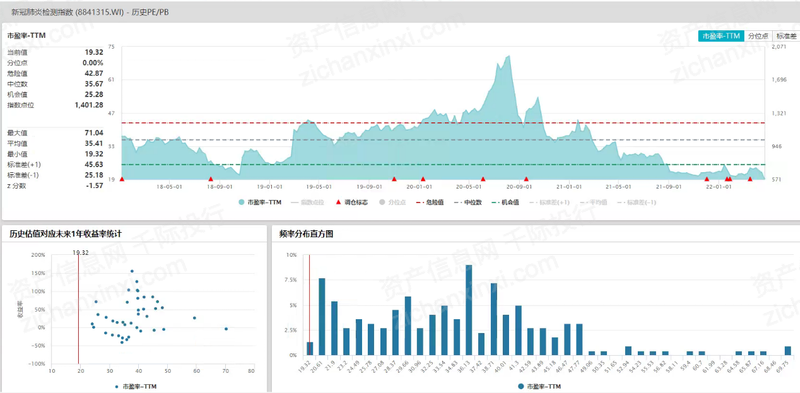The height and width of the screenshot is (393, 800).
Task: Click the first red triangle at chart's left edge
Action: (121, 179)
